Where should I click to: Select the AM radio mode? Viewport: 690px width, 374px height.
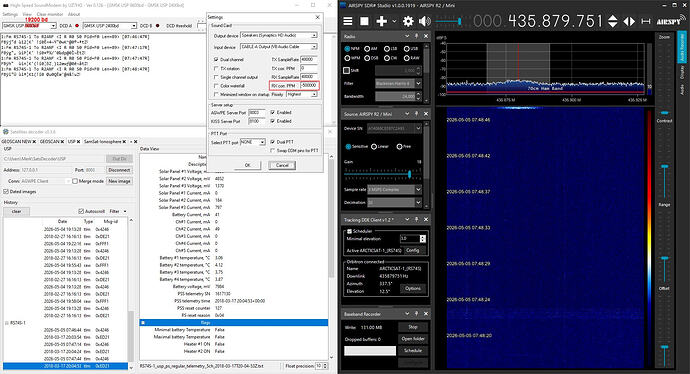(x=371, y=49)
